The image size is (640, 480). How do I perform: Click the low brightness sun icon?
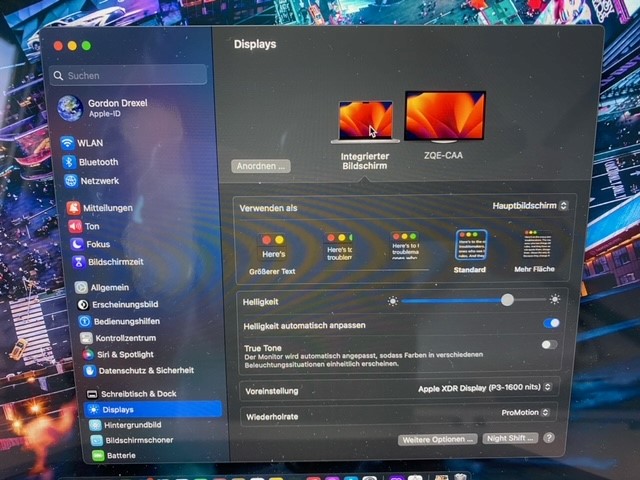pyautogui.click(x=393, y=301)
